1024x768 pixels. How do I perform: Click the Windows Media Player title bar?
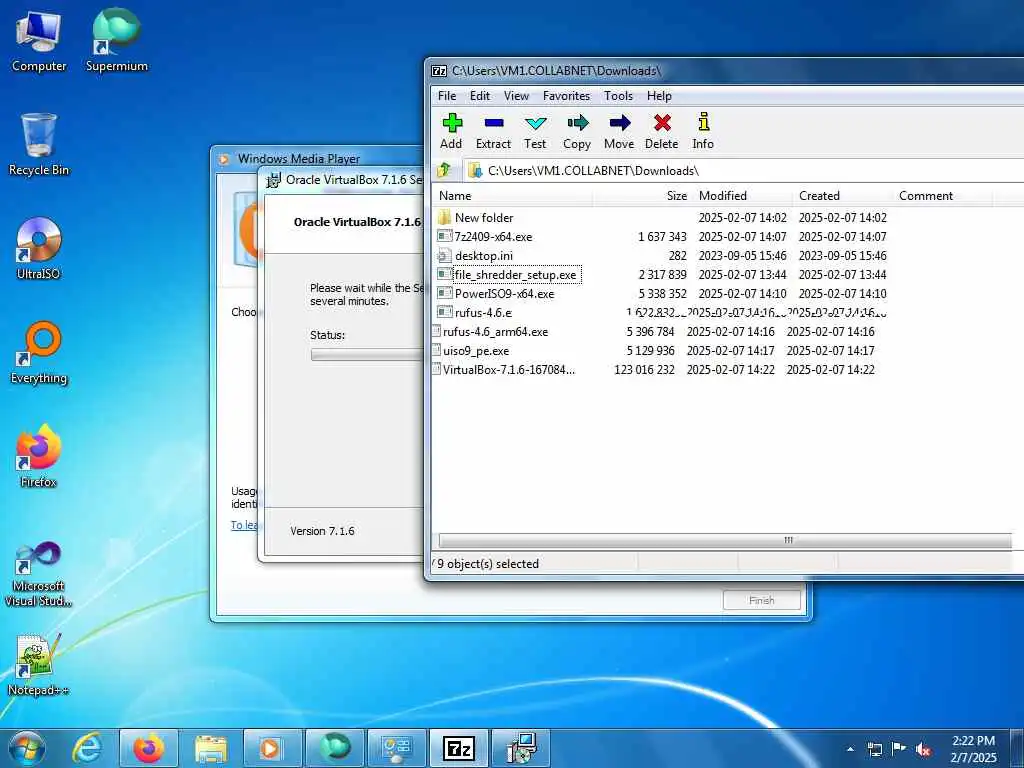click(320, 159)
